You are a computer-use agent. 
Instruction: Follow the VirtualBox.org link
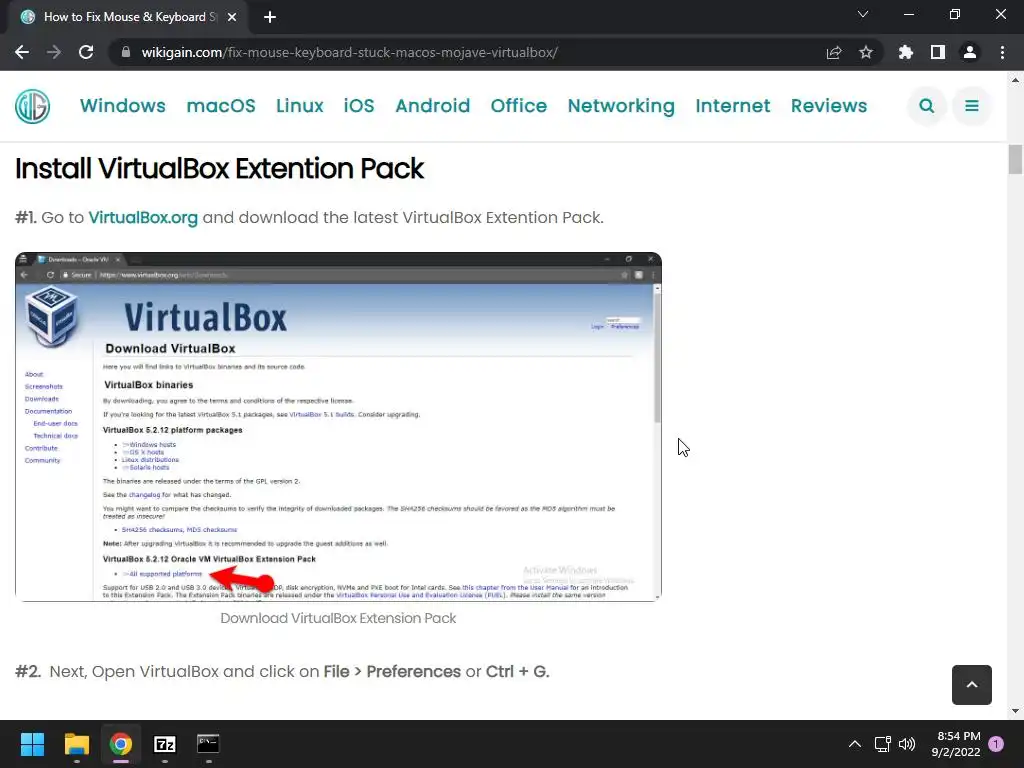[x=143, y=217]
